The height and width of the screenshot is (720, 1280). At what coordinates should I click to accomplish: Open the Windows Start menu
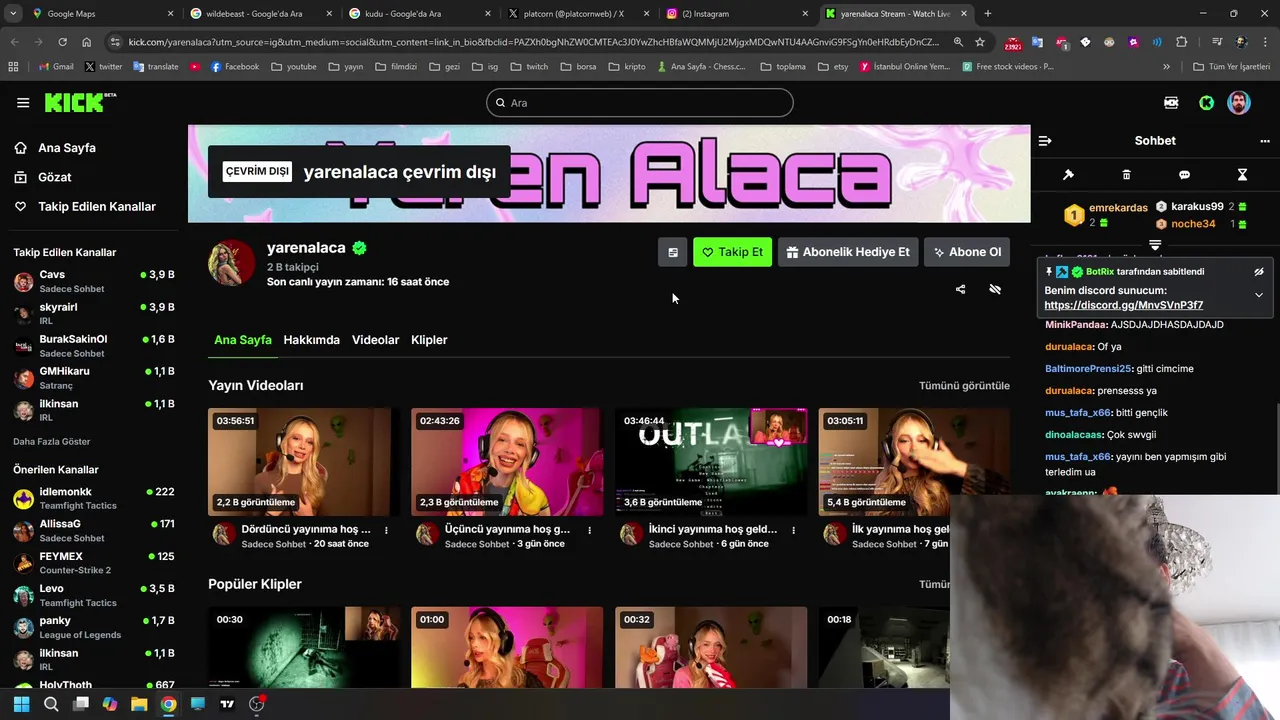click(x=21, y=704)
